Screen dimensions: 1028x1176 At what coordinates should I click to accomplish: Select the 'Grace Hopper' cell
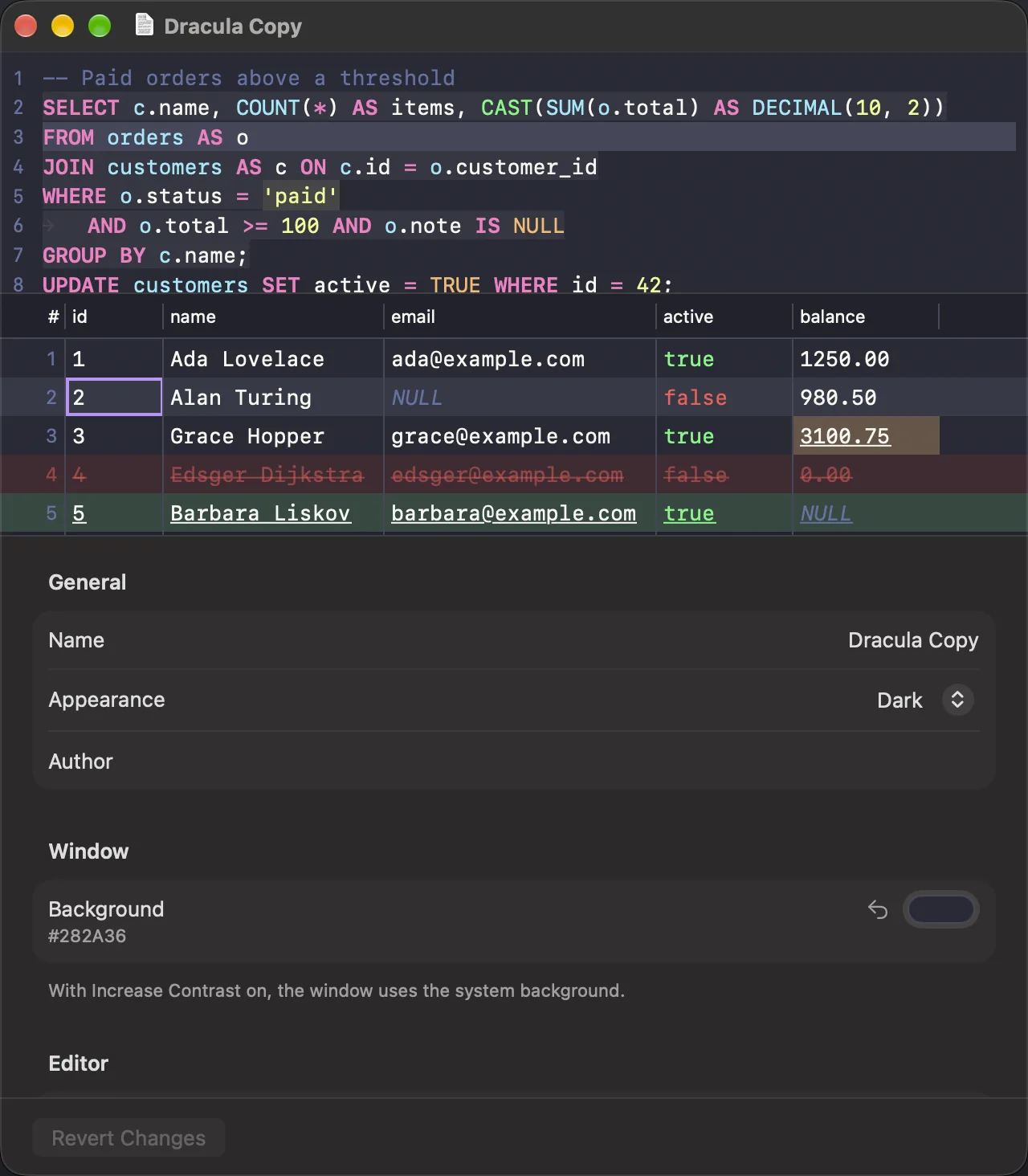[x=273, y=435]
